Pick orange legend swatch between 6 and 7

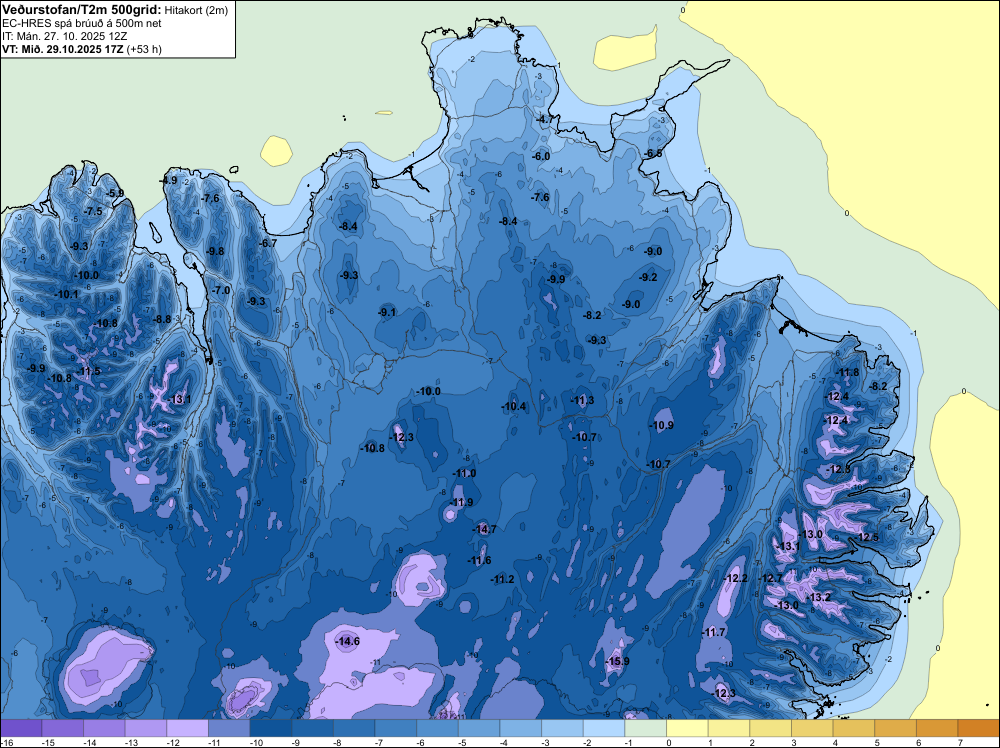click(937, 728)
